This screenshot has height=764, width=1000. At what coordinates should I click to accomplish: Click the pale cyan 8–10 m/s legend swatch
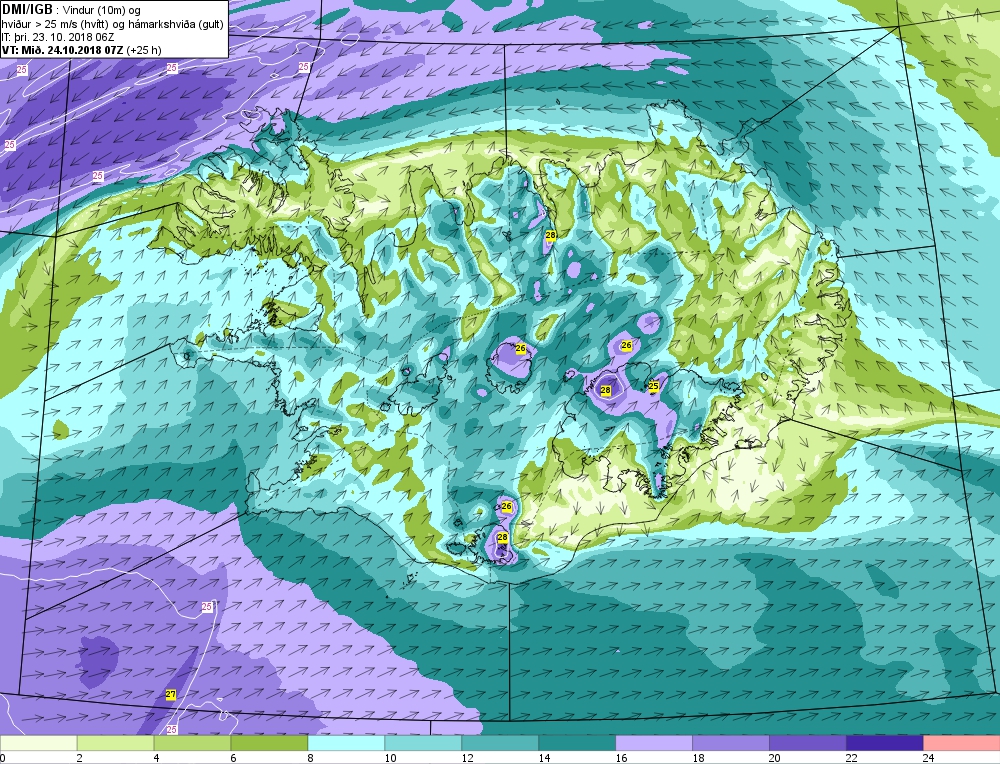346,743
